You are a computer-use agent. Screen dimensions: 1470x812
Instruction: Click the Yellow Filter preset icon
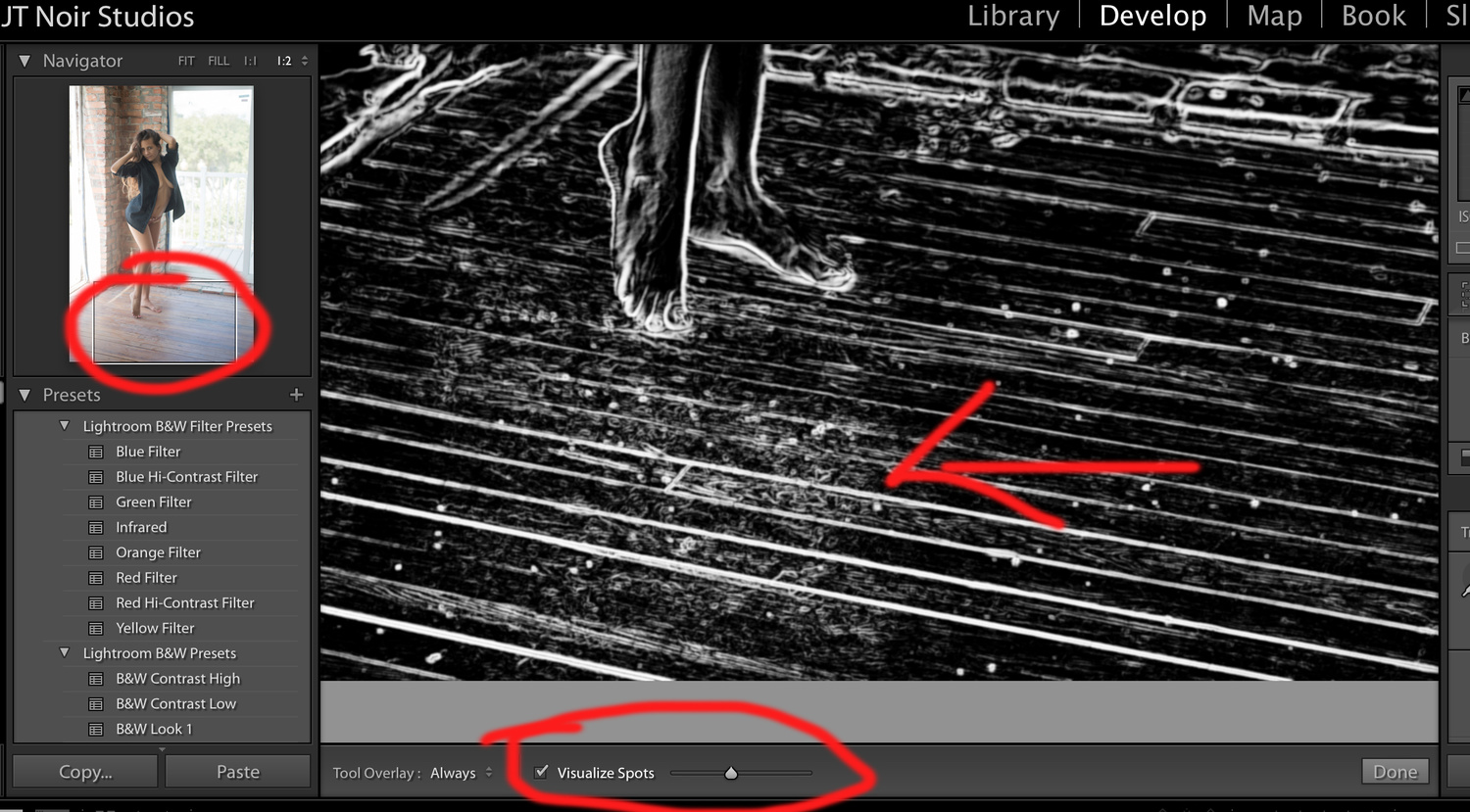click(96, 628)
